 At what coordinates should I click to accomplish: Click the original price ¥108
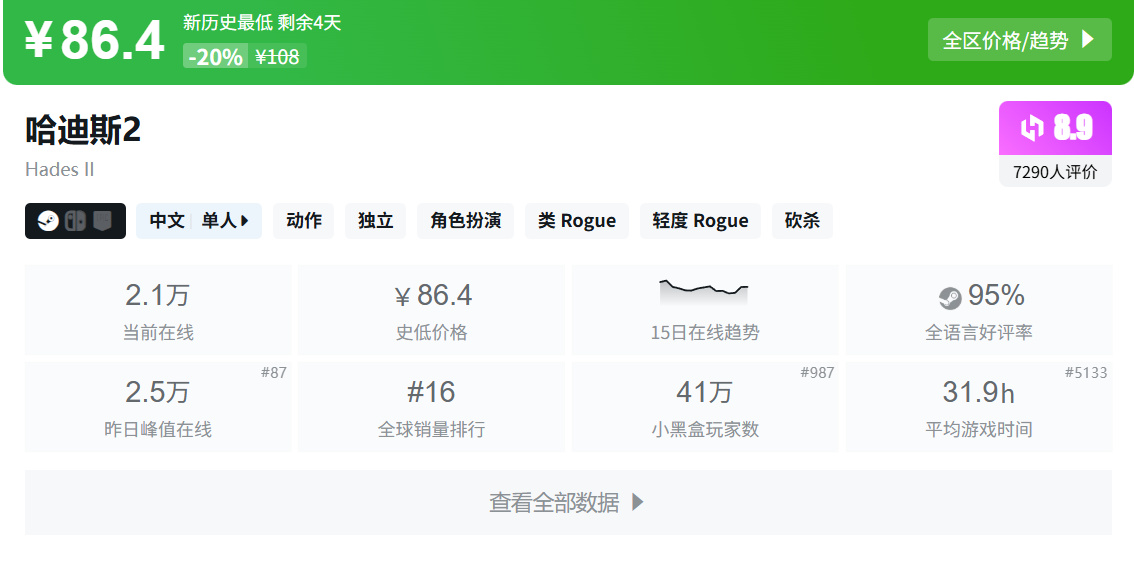click(x=278, y=56)
